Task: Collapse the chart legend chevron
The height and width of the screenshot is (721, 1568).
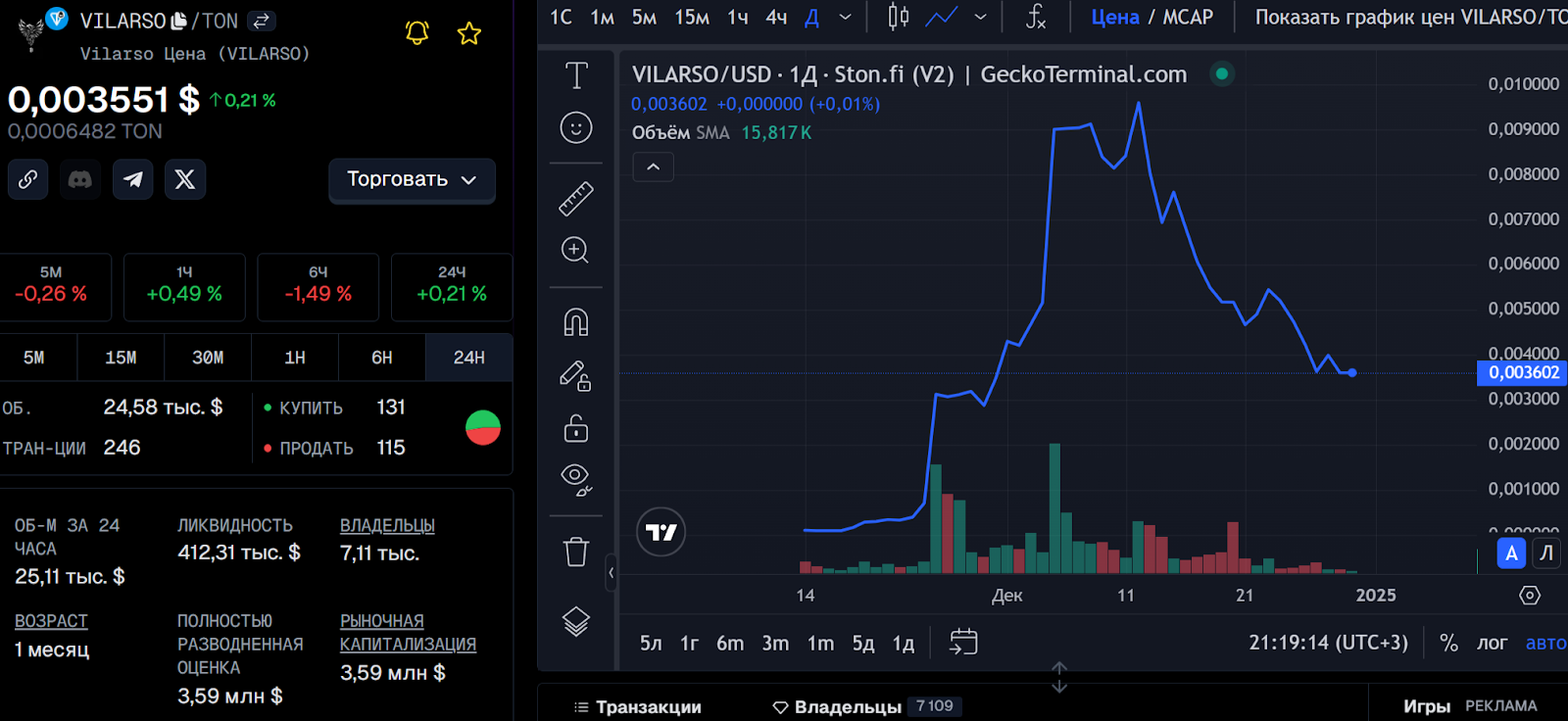Action: pos(654,168)
